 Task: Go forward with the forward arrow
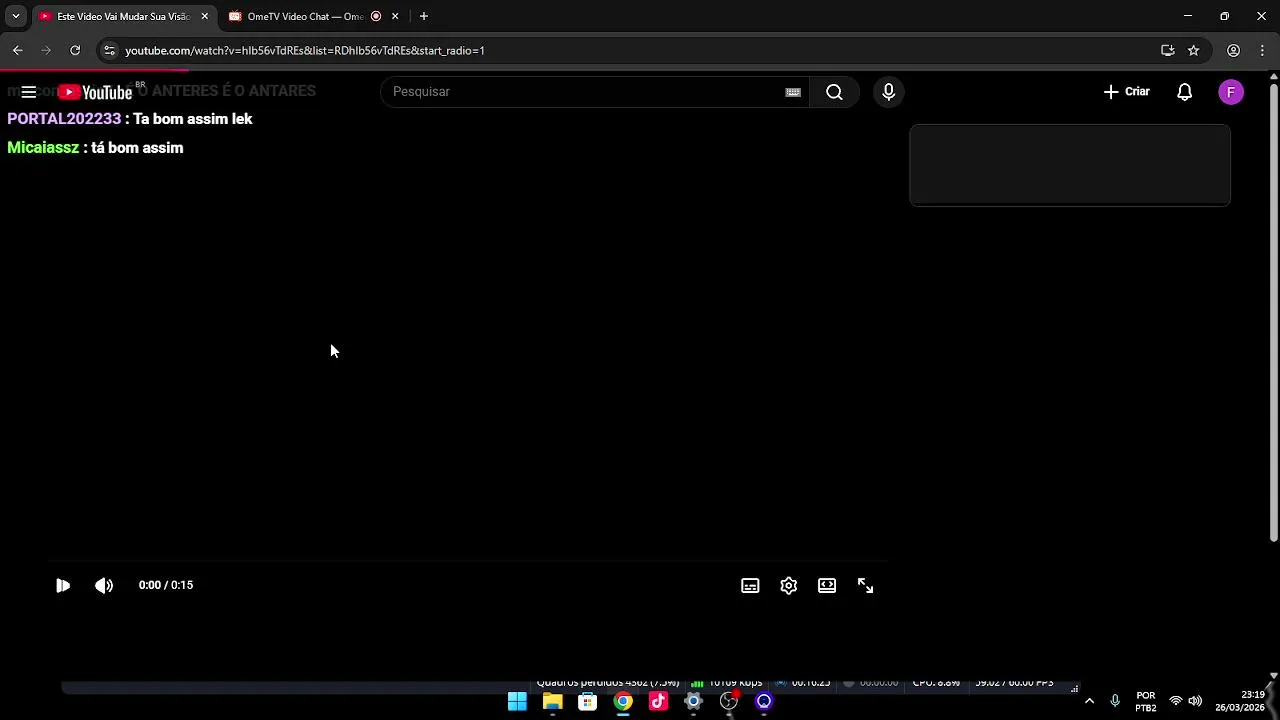click(x=46, y=50)
